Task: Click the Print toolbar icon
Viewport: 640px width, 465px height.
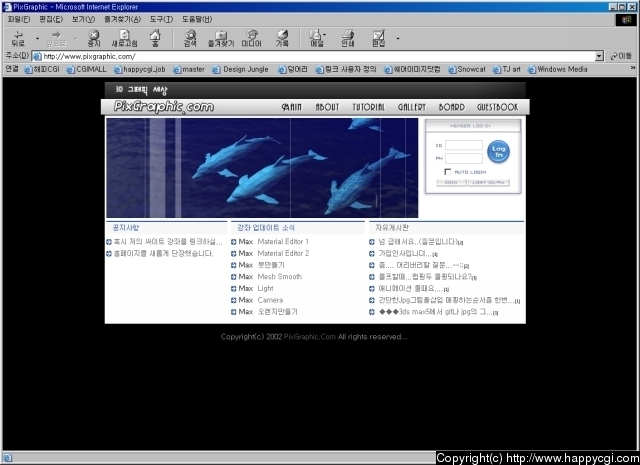Action: [x=348, y=38]
